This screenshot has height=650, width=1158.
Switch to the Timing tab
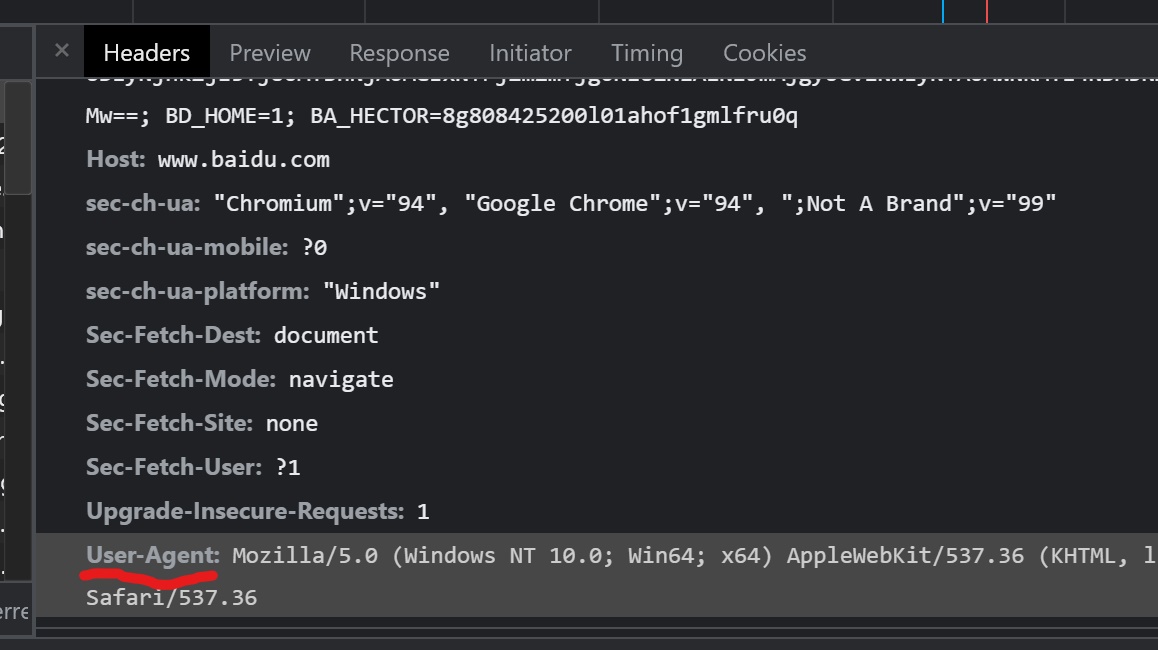point(646,52)
